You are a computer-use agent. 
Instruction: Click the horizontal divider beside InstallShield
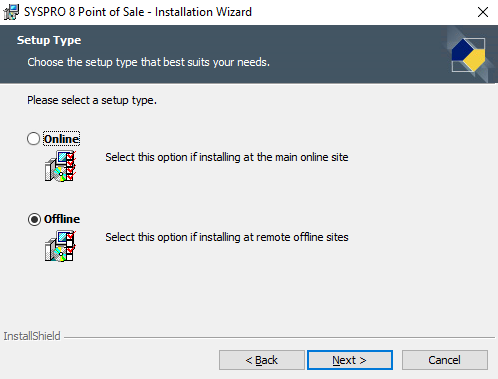pos(279,337)
